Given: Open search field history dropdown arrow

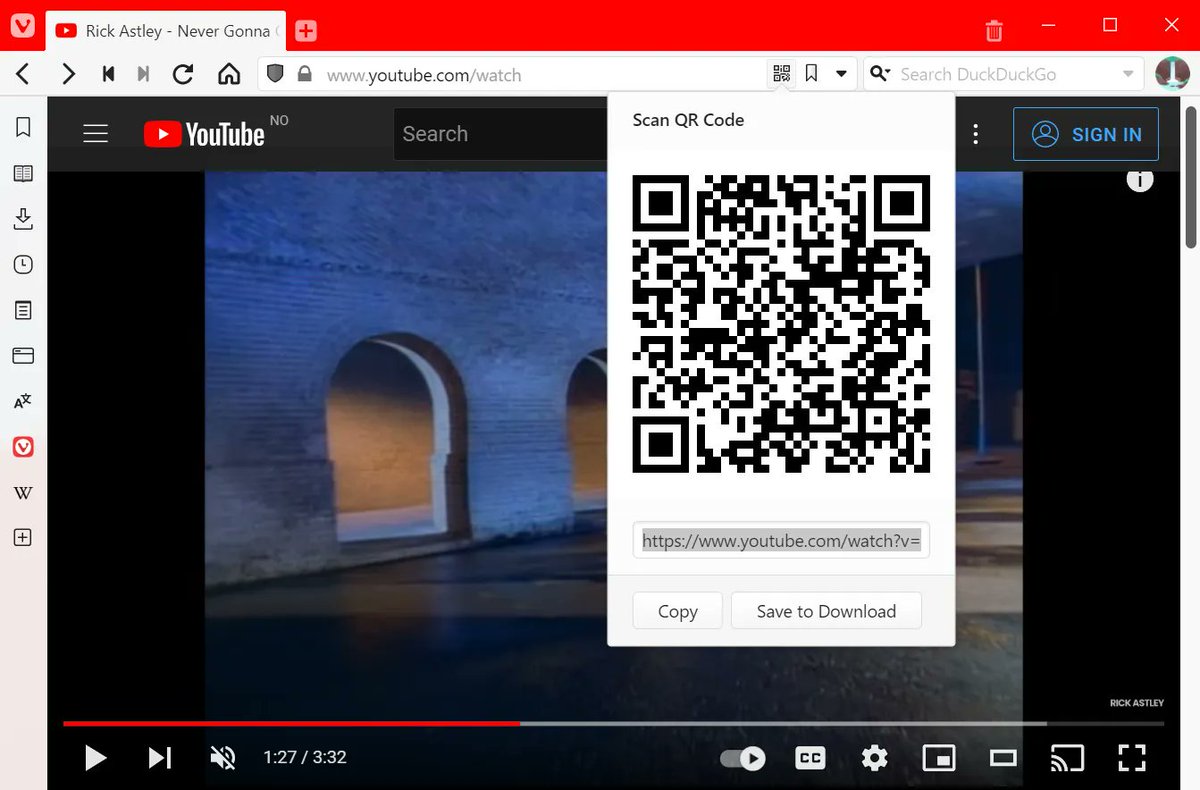Looking at the screenshot, I should point(1128,74).
